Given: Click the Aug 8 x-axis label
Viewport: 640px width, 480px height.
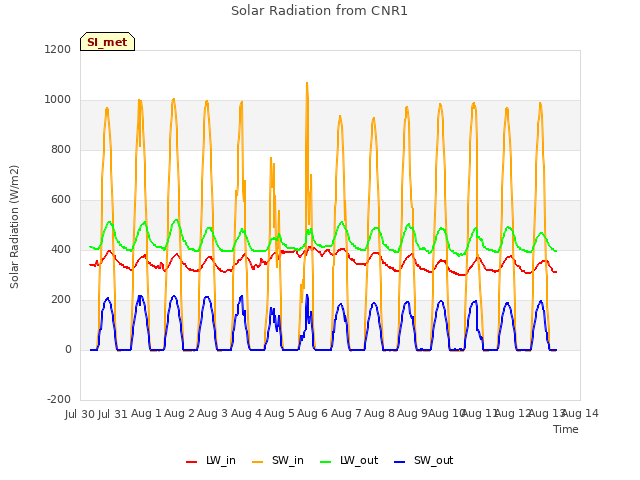Looking at the screenshot, I should (379, 413).
